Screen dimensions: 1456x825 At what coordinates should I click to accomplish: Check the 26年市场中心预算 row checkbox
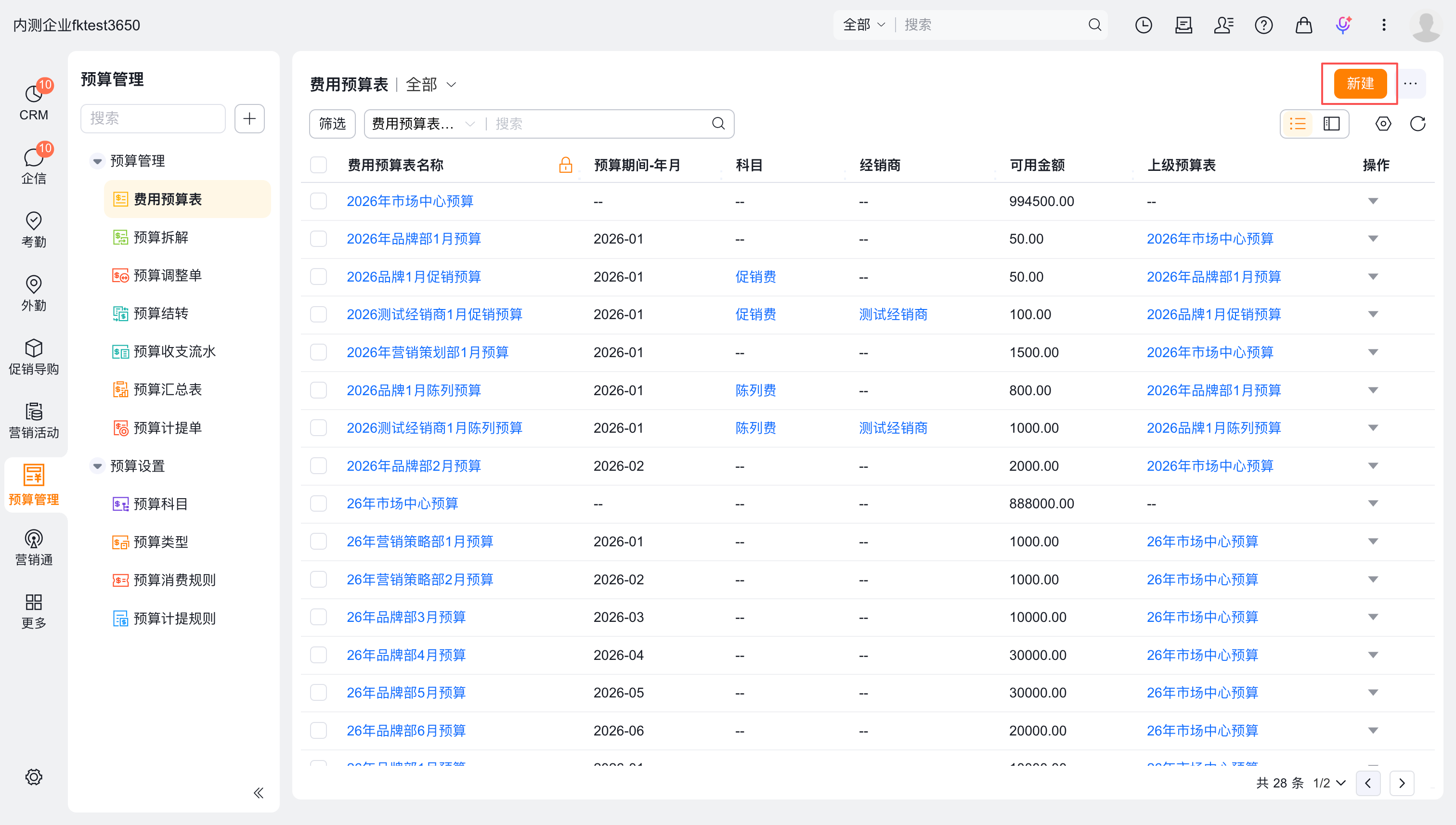pyautogui.click(x=319, y=503)
